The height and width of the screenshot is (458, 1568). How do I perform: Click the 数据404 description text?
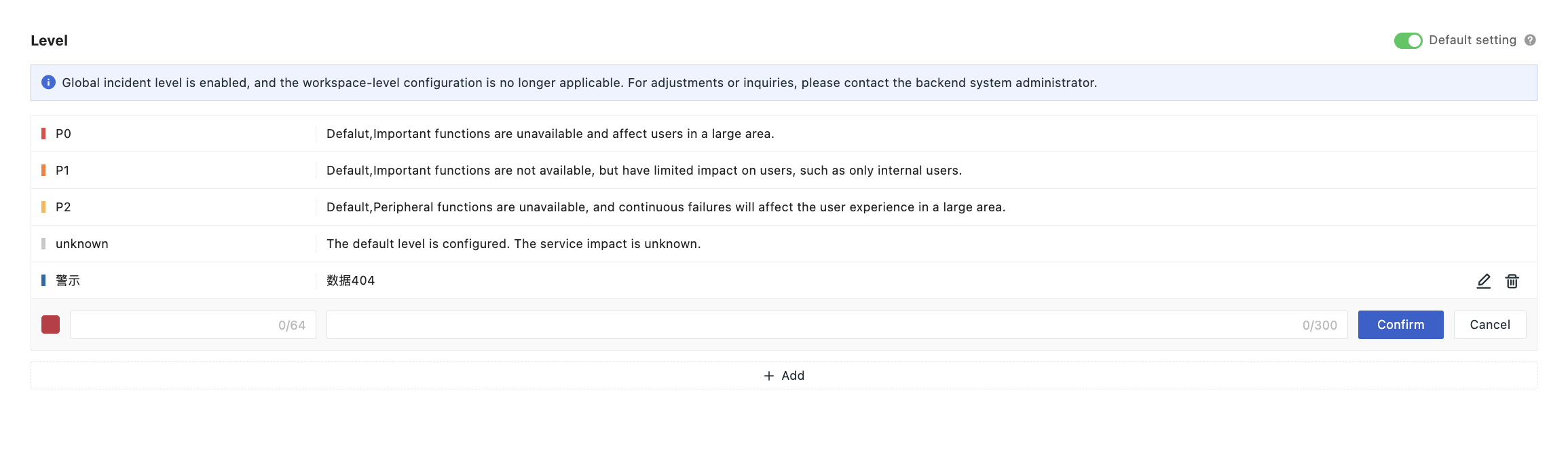pyautogui.click(x=350, y=281)
